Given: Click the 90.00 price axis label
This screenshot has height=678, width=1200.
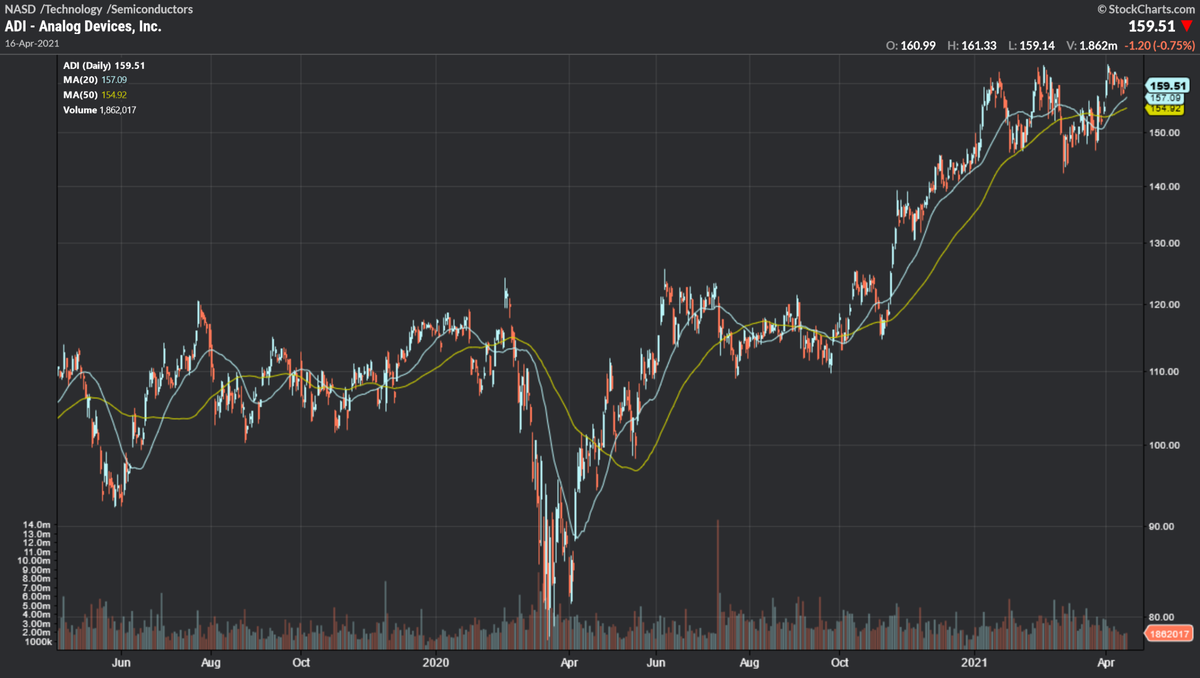Looking at the screenshot, I should point(1164,526).
